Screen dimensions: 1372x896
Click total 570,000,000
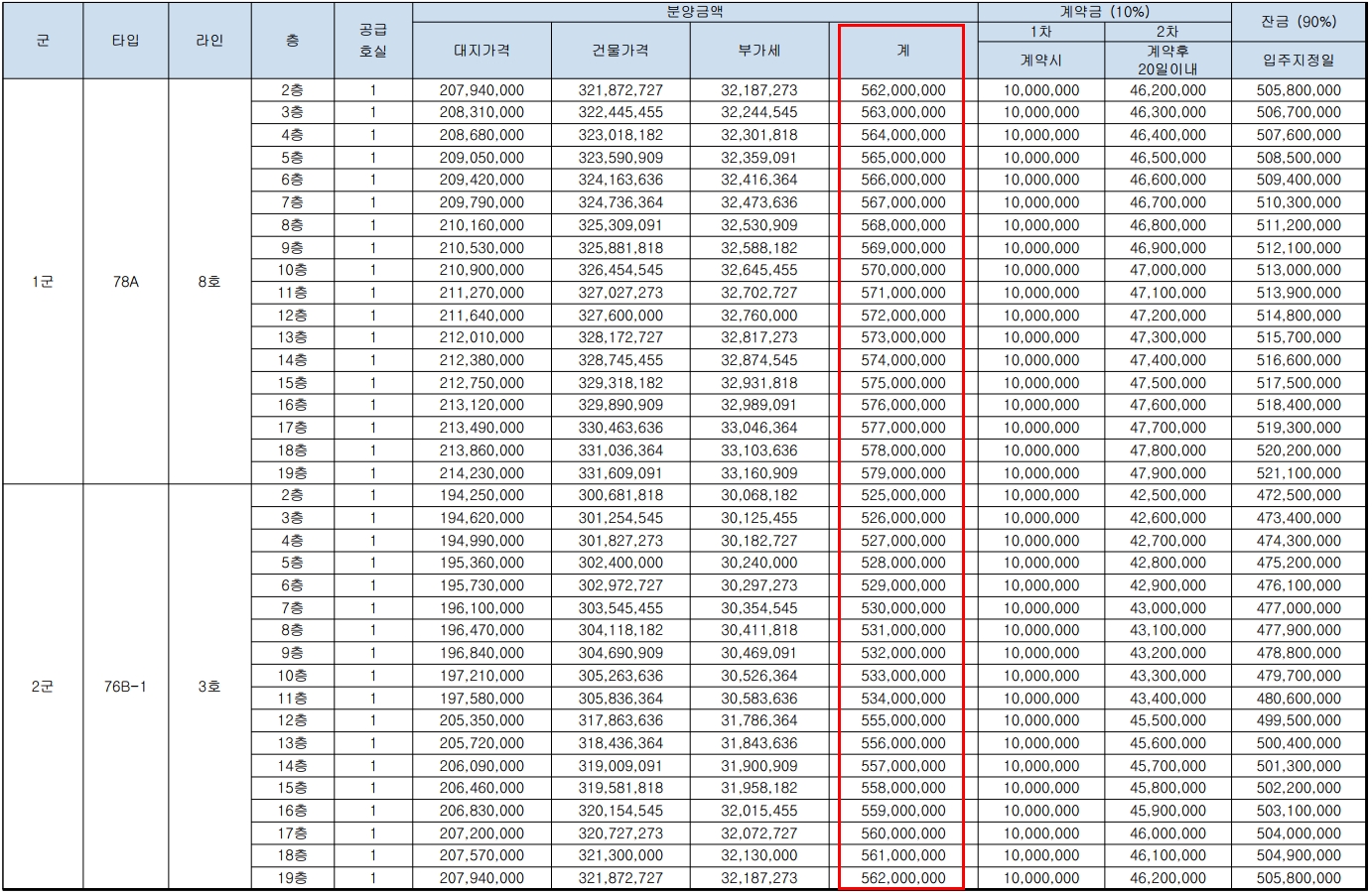[x=903, y=270]
